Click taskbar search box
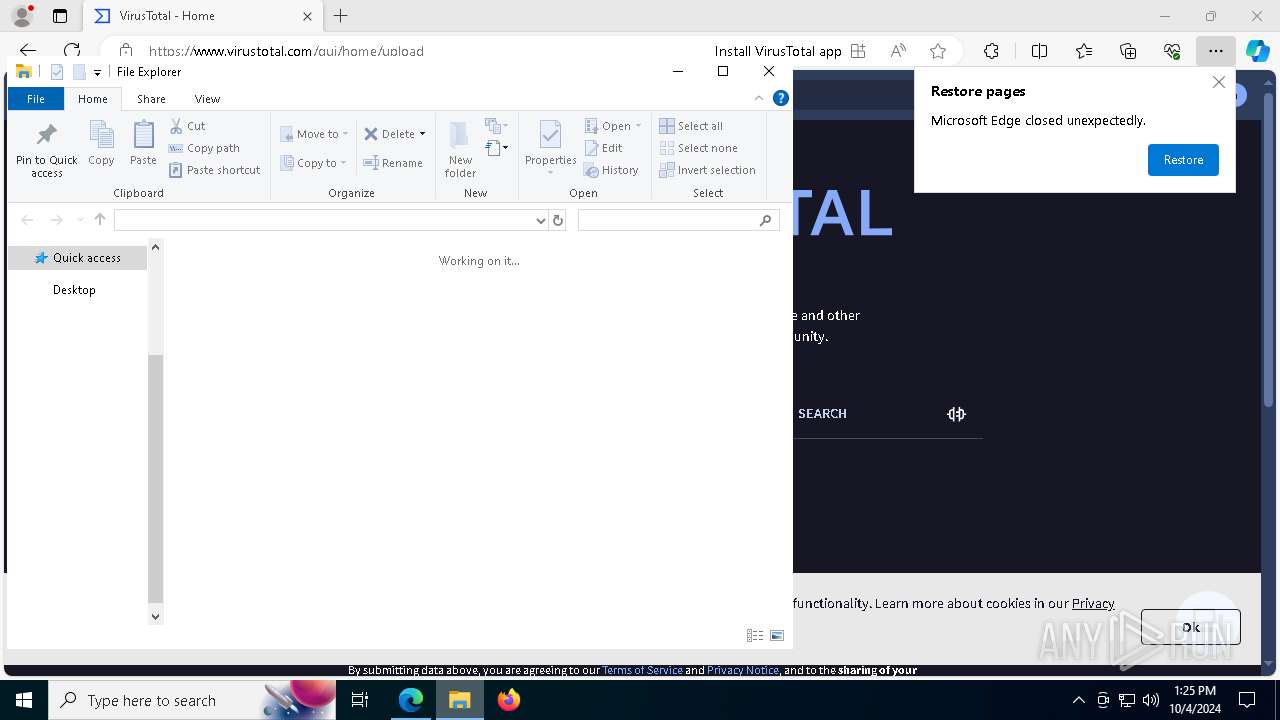This screenshot has height=720, width=1280. click(190, 700)
